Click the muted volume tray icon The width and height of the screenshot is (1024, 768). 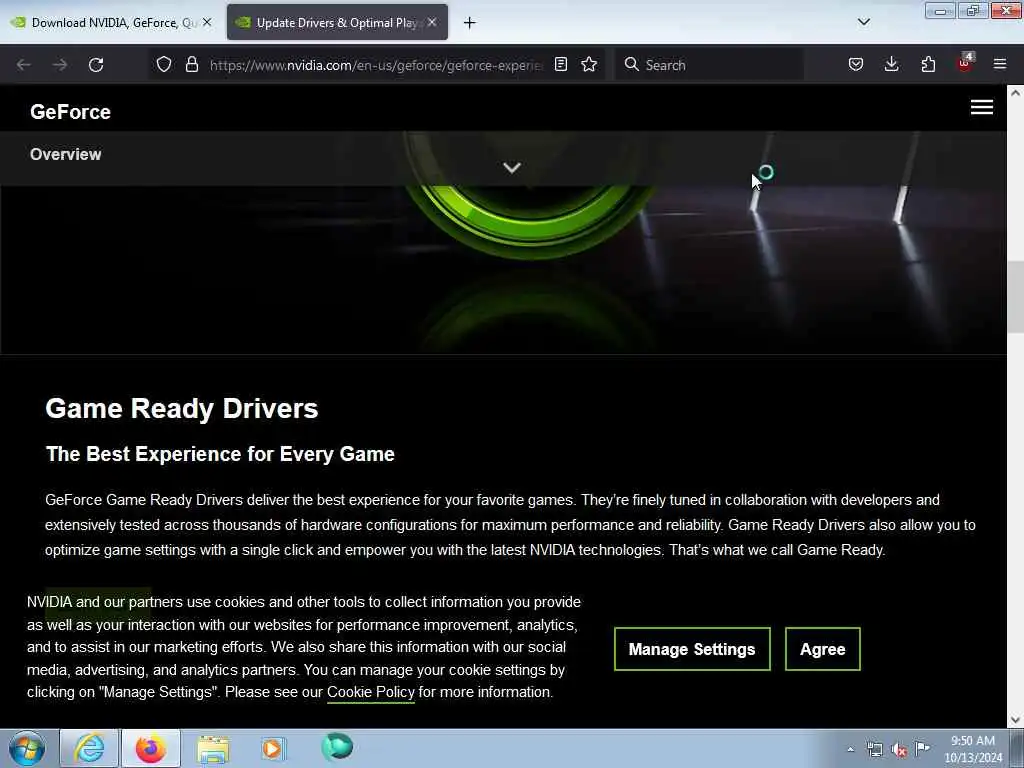899,750
